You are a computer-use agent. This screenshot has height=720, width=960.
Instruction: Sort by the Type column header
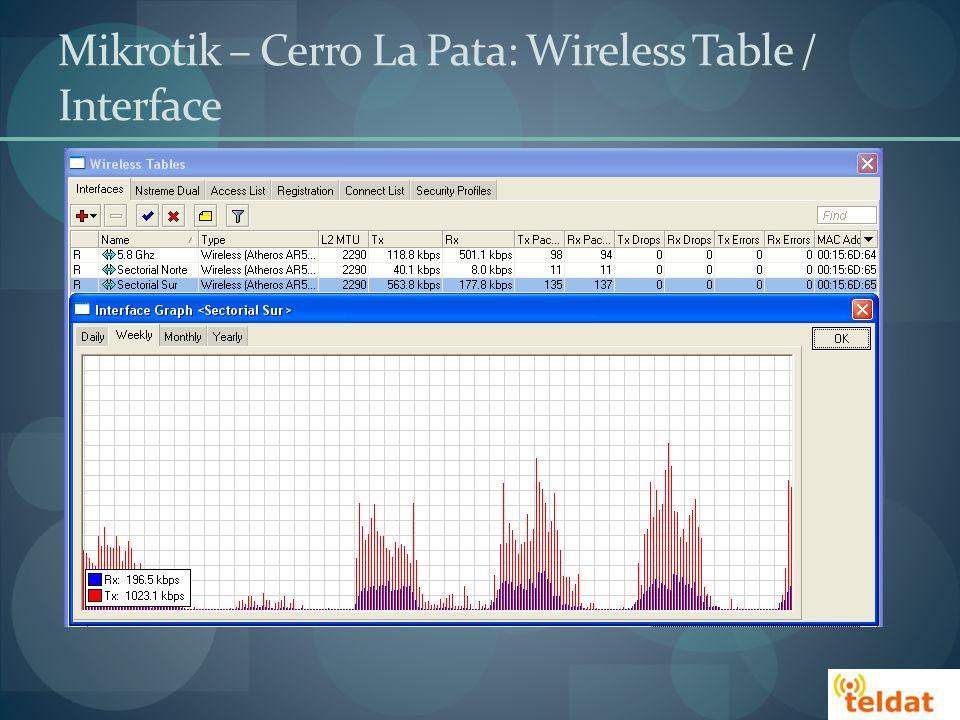pyautogui.click(x=258, y=239)
